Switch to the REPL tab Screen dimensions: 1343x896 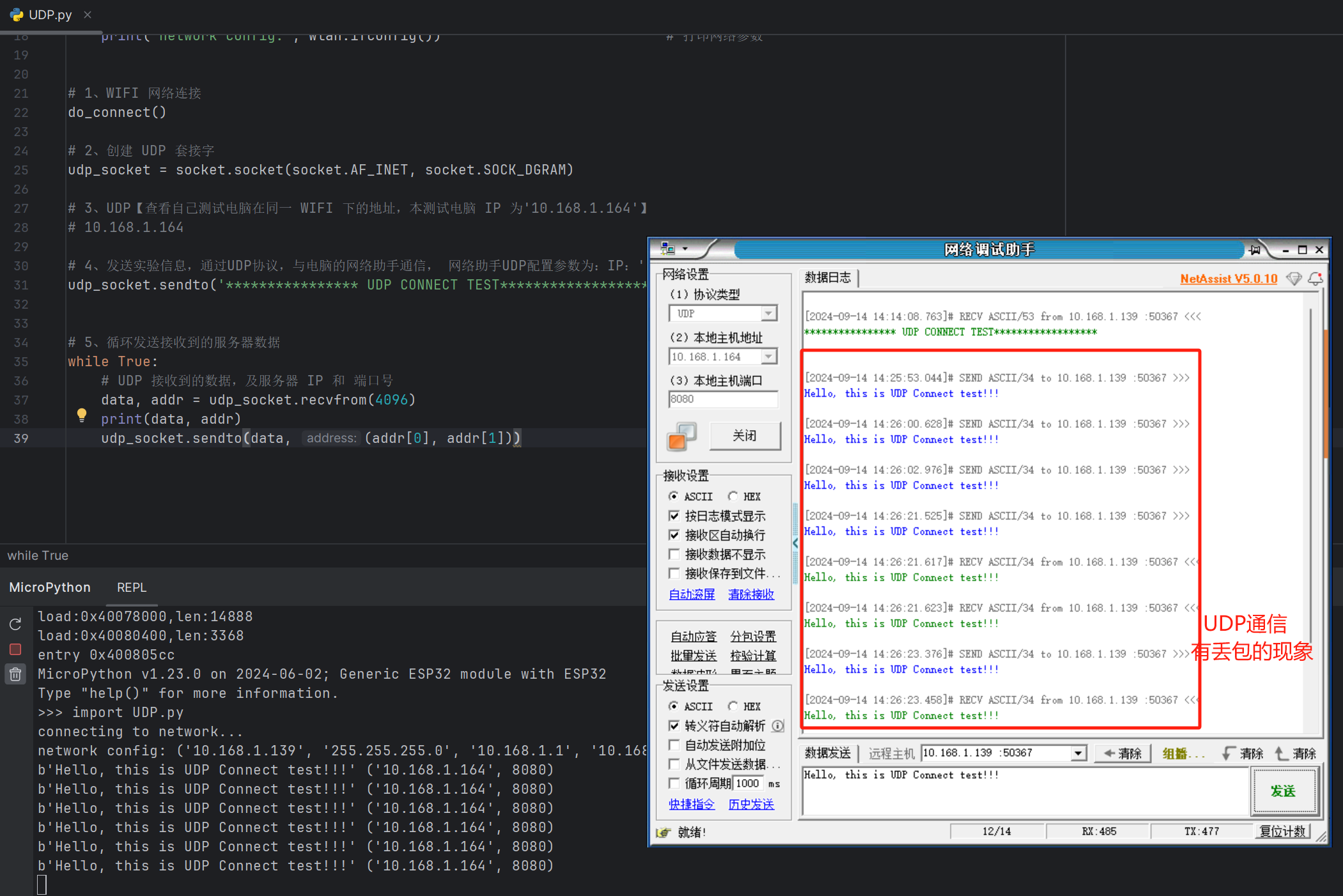[132, 587]
